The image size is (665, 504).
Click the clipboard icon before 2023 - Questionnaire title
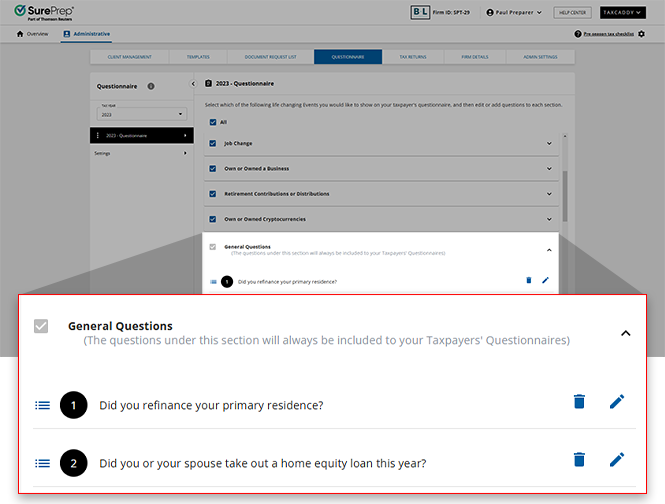208,84
